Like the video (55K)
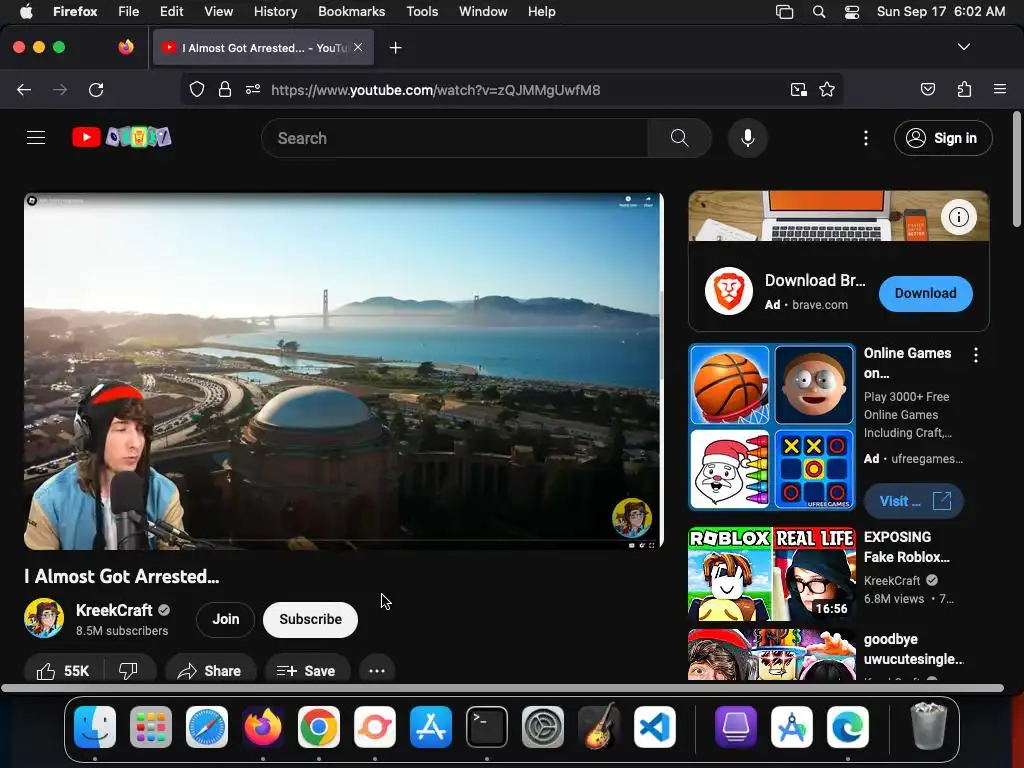 [63, 671]
